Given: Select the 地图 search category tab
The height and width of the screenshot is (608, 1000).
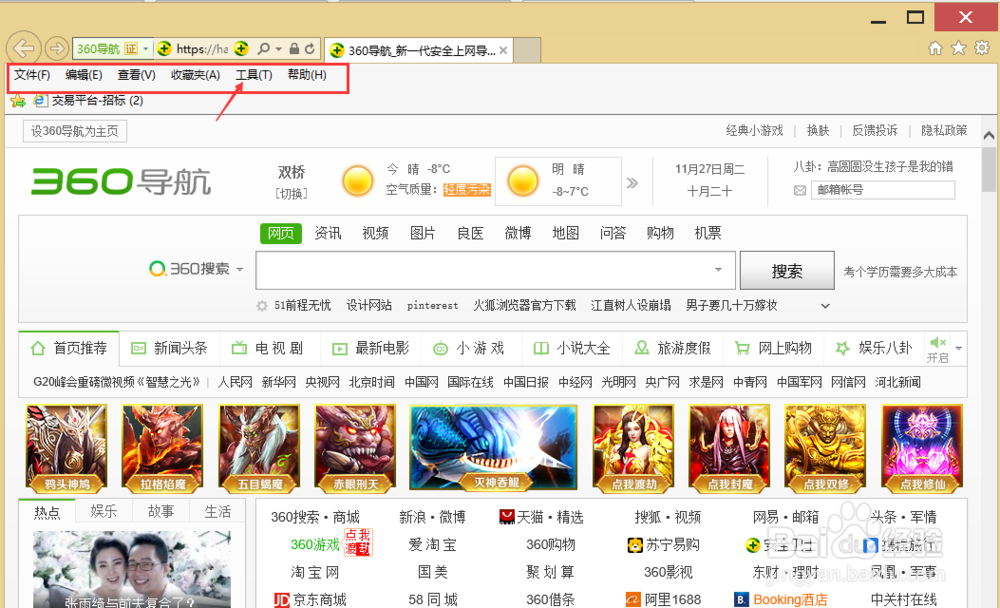Looking at the screenshot, I should [566, 234].
